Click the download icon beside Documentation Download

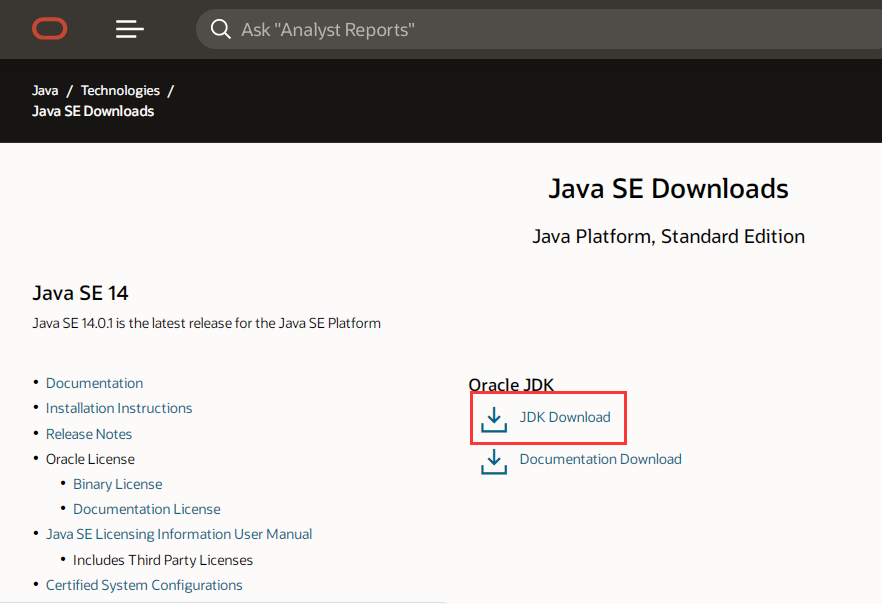(494, 461)
